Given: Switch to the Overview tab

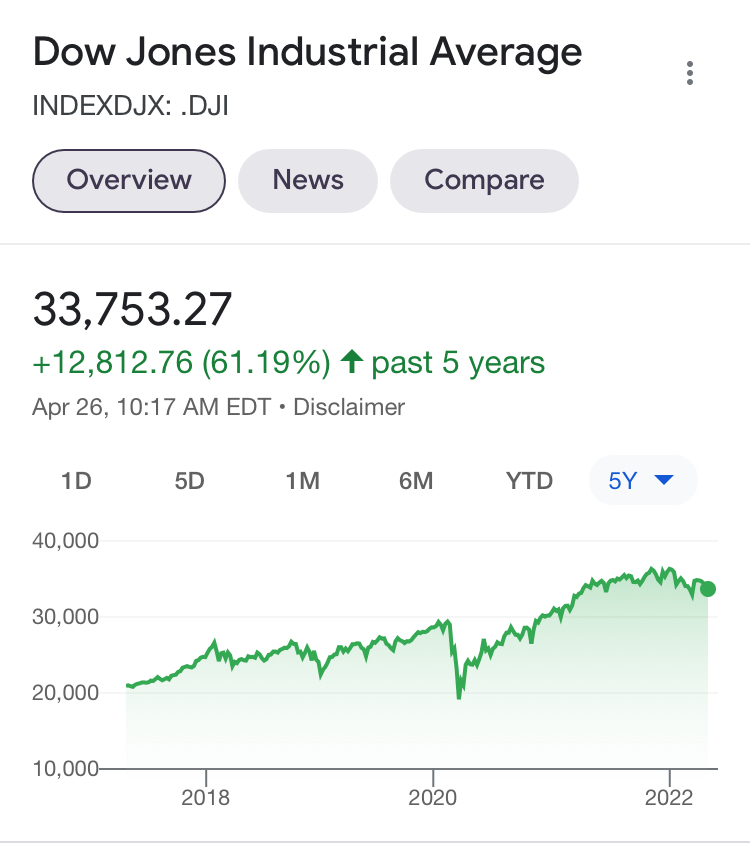Looking at the screenshot, I should [129, 180].
